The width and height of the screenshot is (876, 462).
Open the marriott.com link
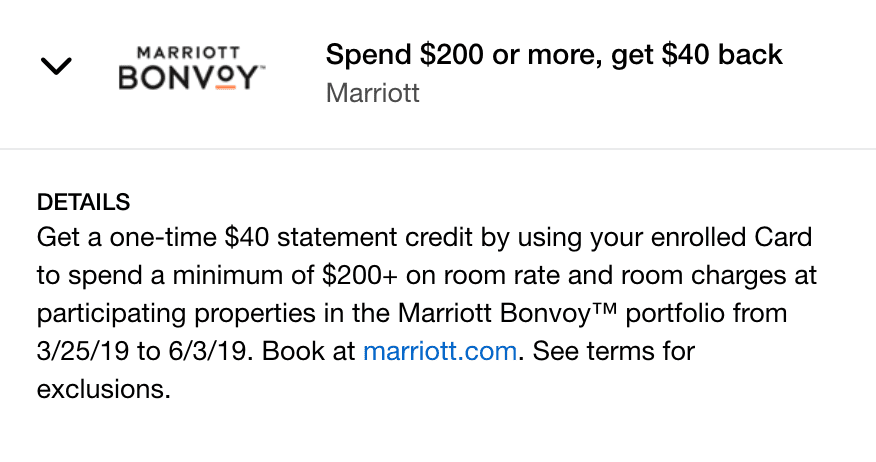click(440, 351)
